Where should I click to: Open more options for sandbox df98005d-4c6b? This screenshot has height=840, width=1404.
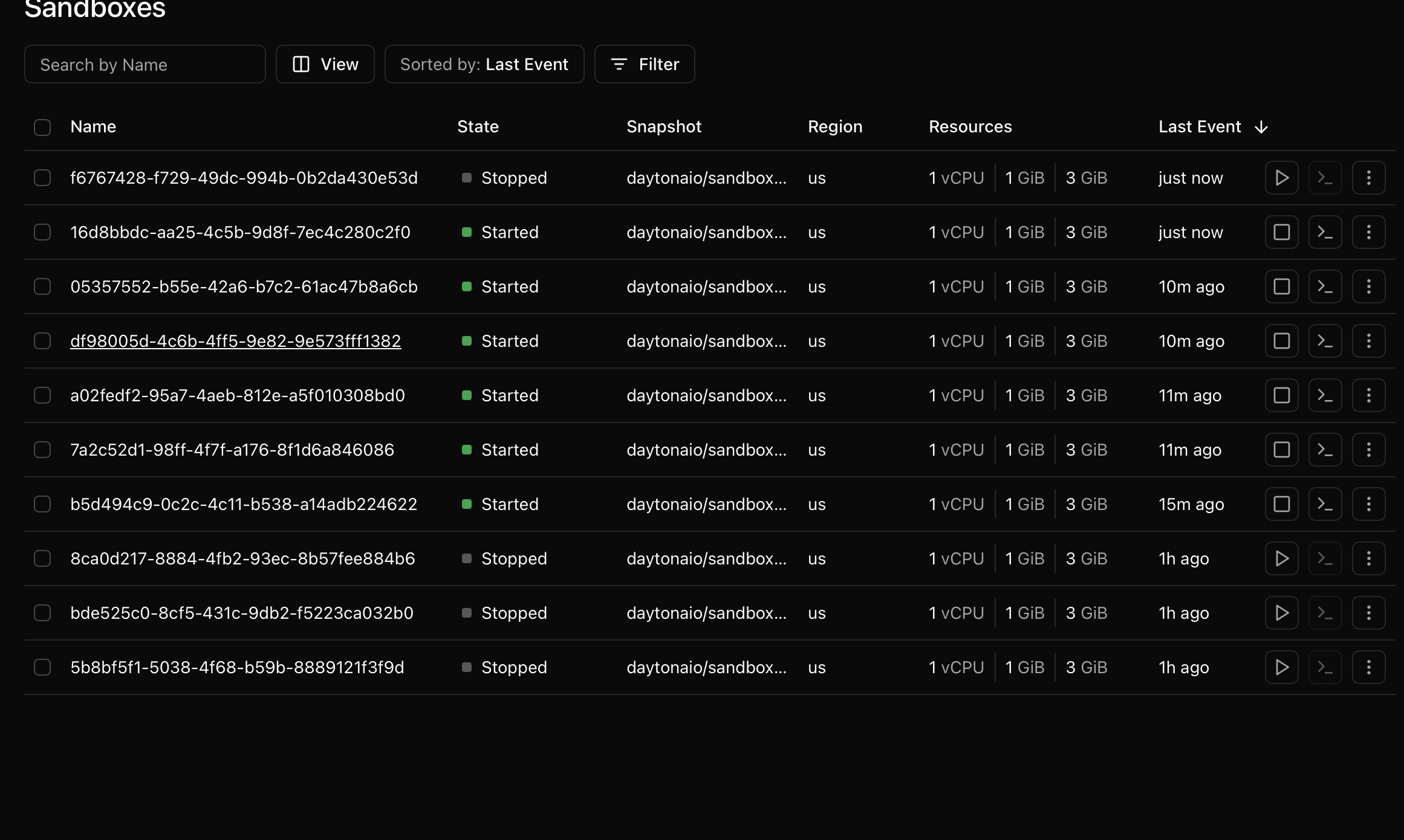click(1368, 341)
